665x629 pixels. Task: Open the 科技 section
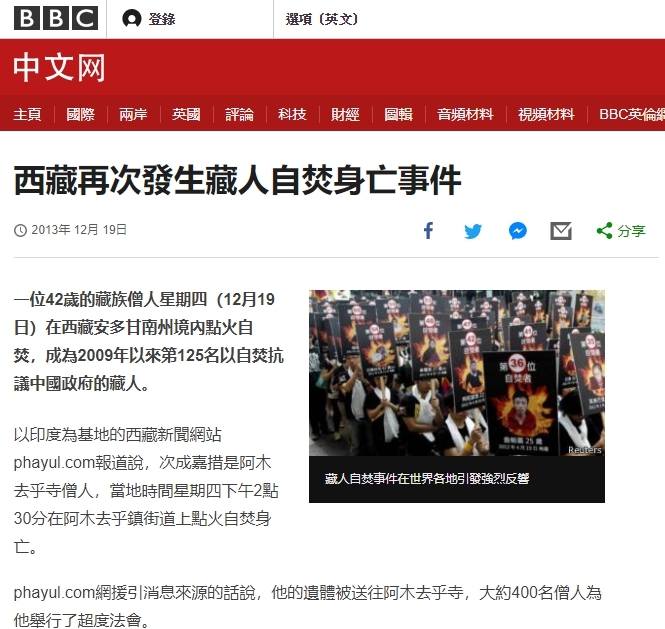pos(292,115)
